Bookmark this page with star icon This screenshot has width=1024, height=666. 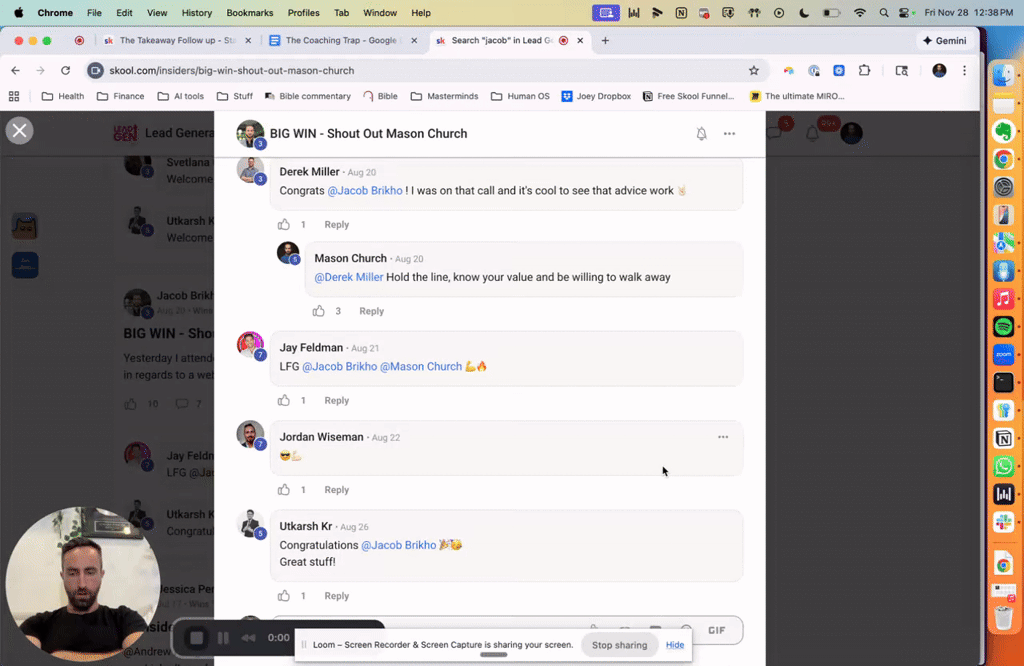(x=754, y=71)
